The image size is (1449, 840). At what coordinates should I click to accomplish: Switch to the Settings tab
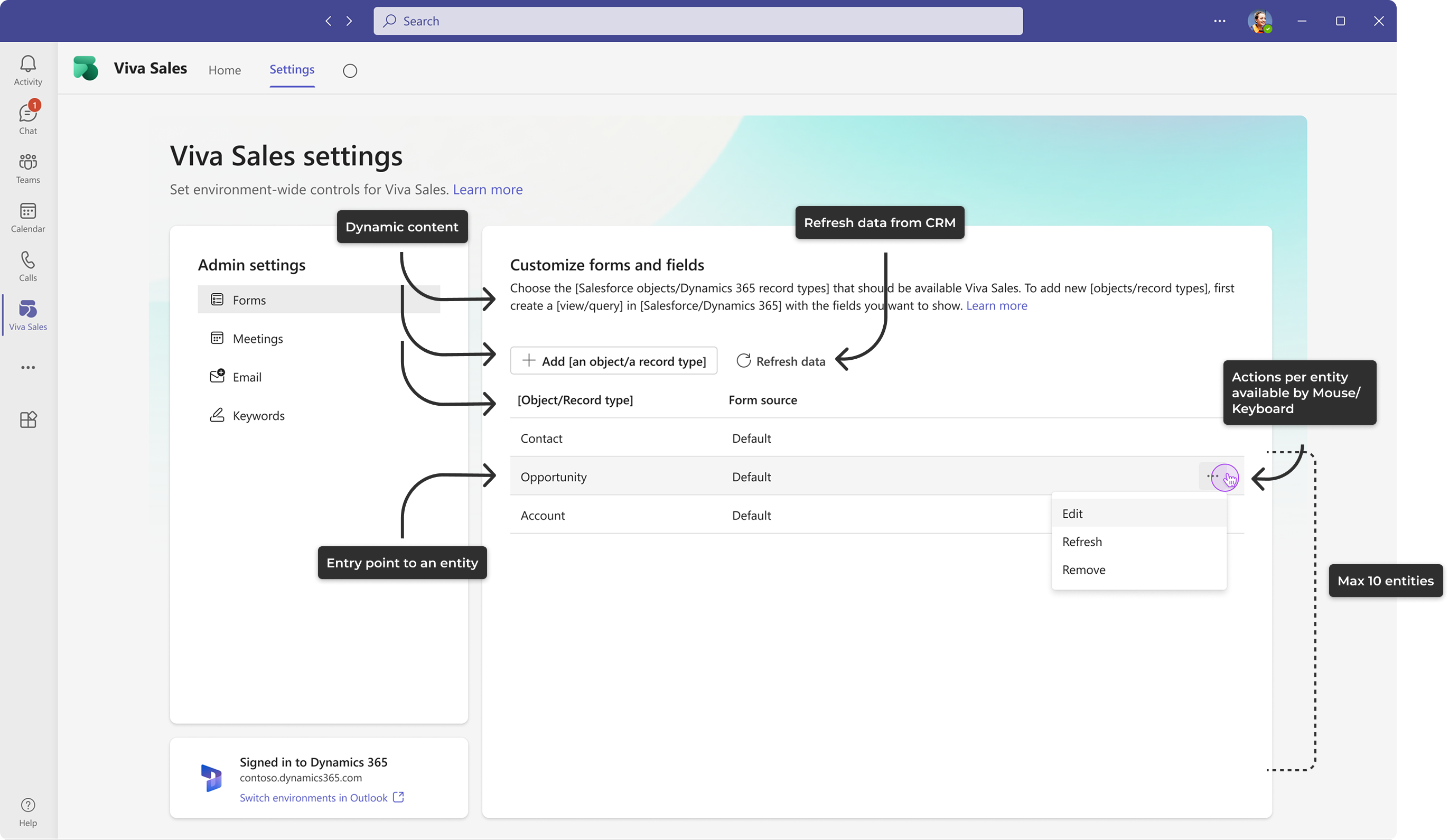292,70
